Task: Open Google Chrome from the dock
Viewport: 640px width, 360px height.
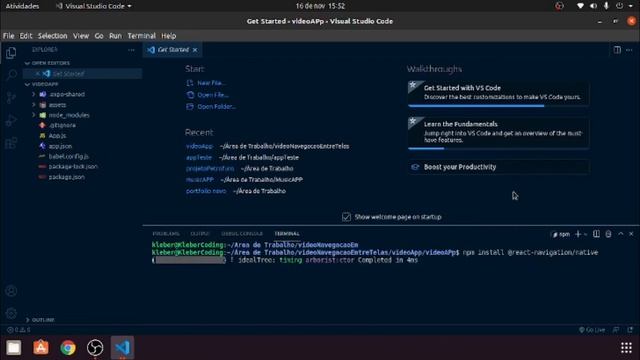Action: tap(68, 348)
